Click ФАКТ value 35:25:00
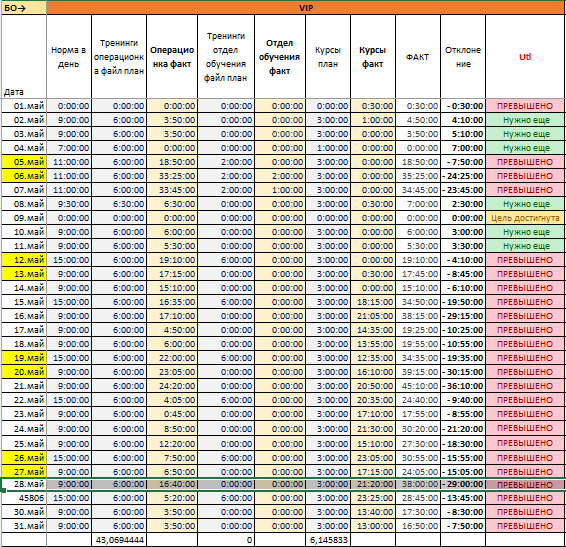The height and width of the screenshot is (547, 566). [x=418, y=176]
